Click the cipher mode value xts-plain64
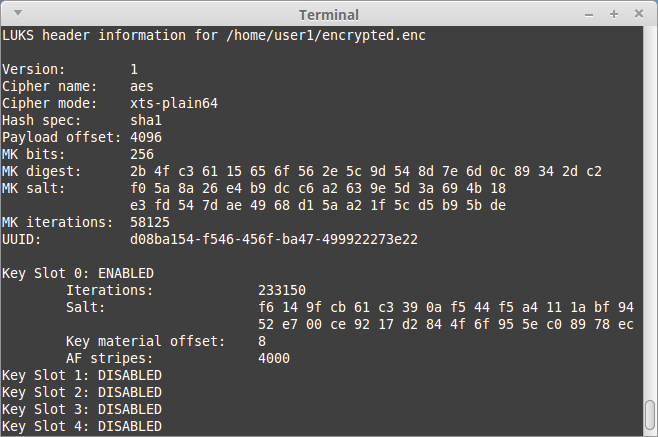 (173, 103)
